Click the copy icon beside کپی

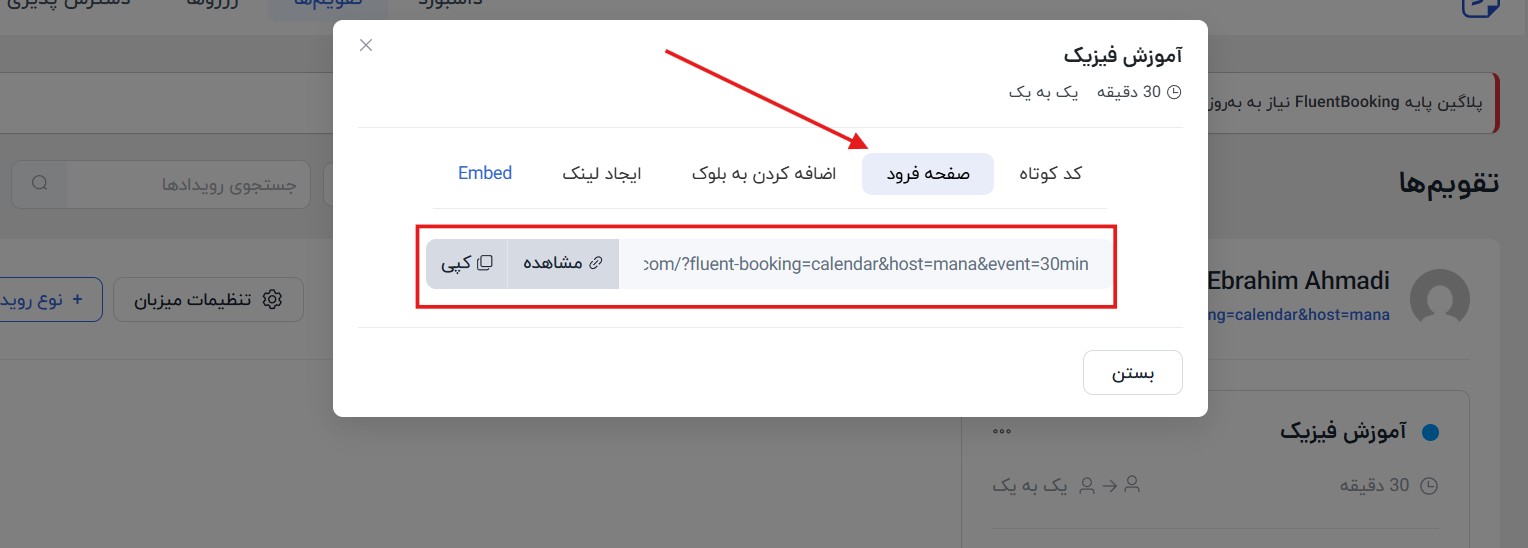pyautogui.click(x=485, y=263)
